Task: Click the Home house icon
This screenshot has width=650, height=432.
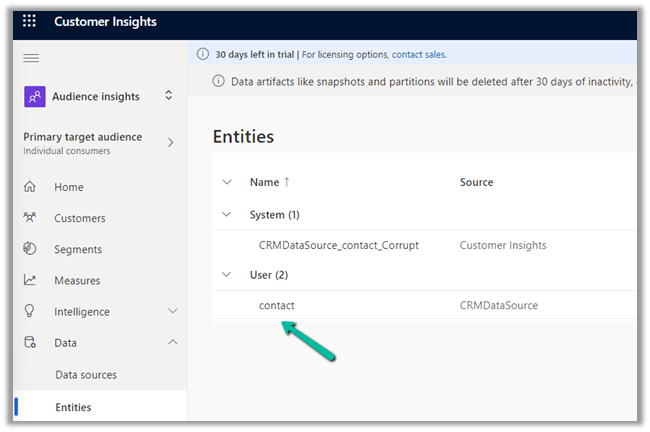Action: tap(30, 187)
